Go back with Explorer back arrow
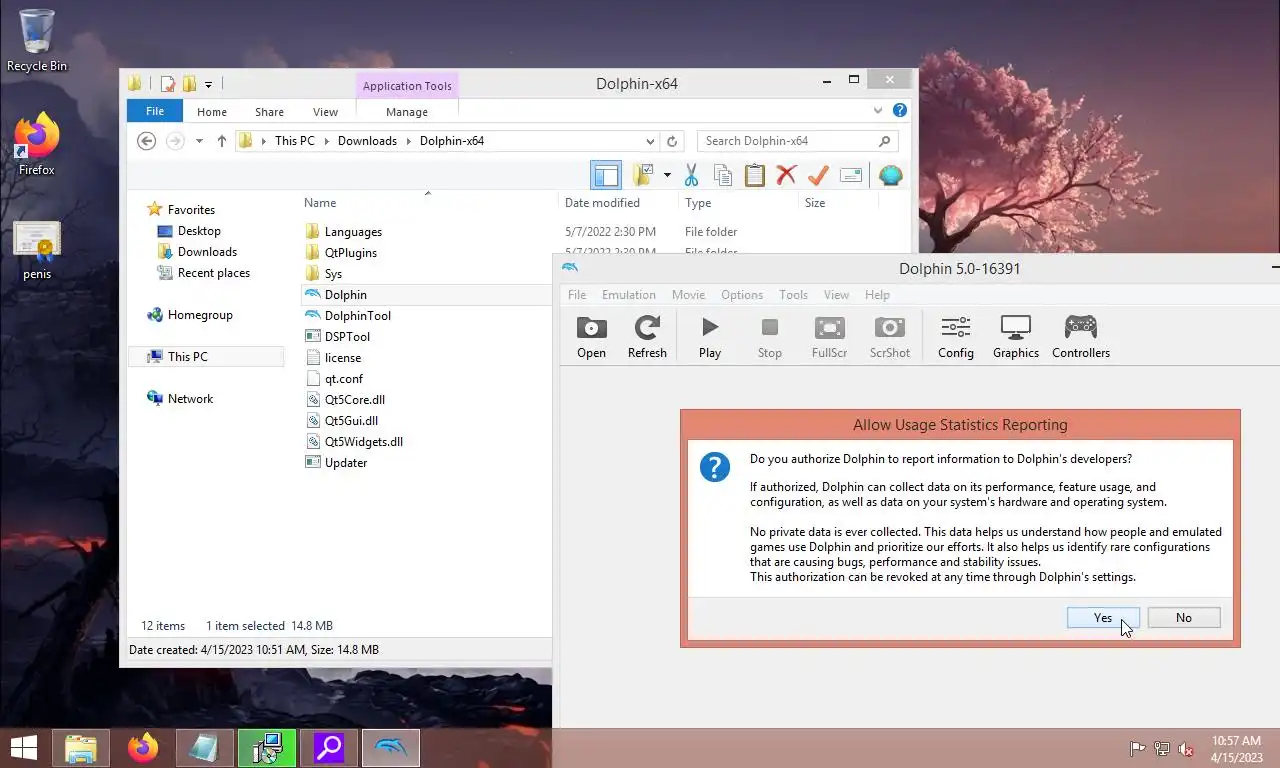Screen dimensions: 1280x768 147,141
